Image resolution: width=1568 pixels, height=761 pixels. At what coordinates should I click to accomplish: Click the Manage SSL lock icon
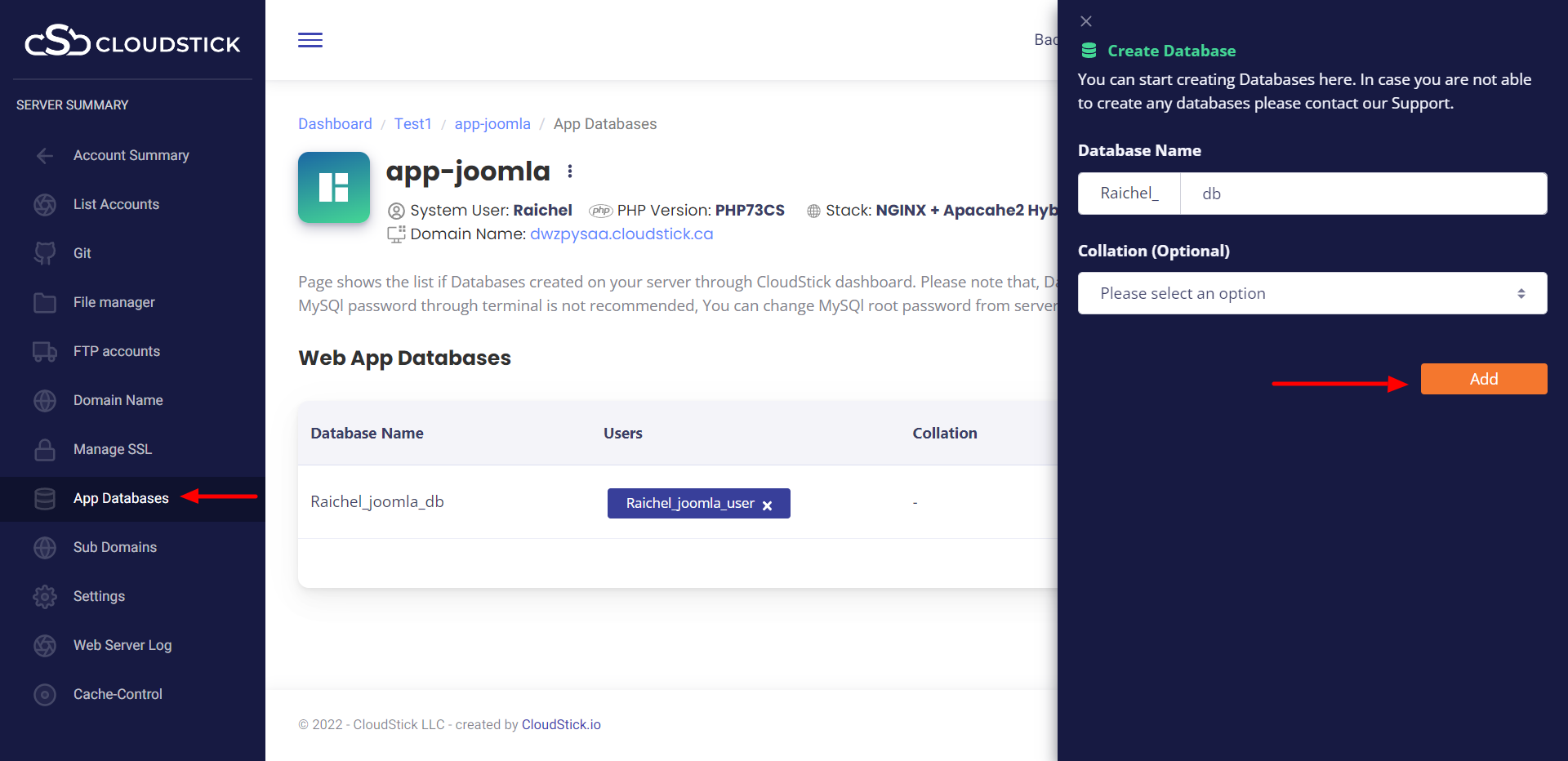[x=45, y=450]
